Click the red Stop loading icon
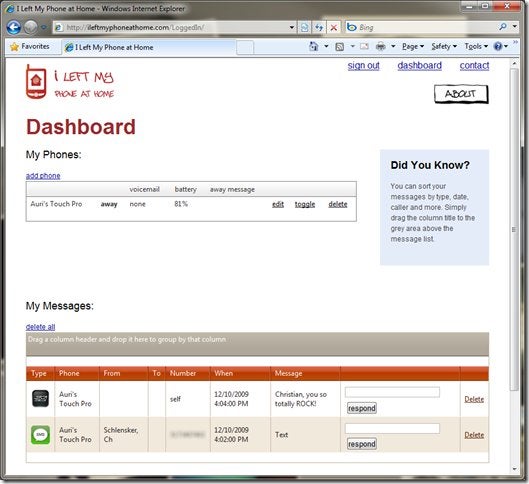The image size is (529, 484). coord(334,27)
